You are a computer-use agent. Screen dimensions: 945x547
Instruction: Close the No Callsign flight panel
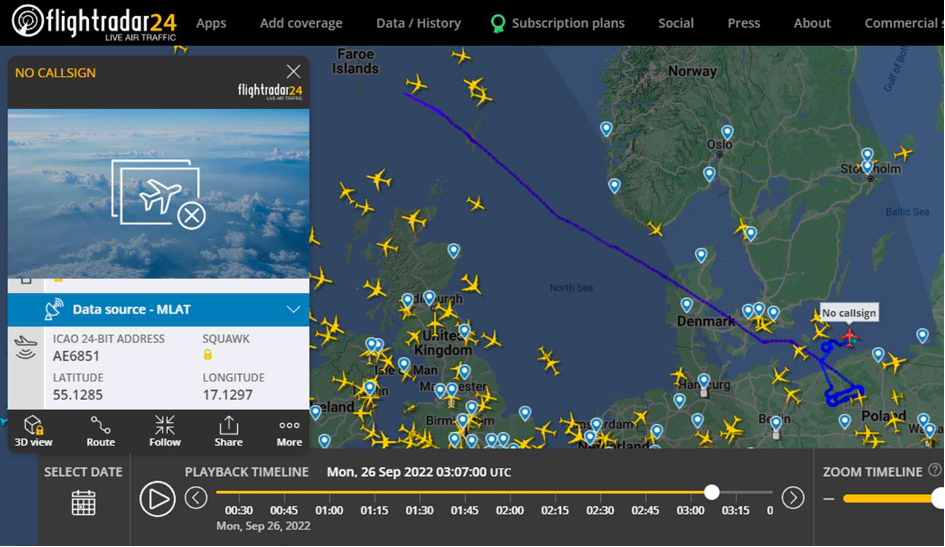[293, 71]
